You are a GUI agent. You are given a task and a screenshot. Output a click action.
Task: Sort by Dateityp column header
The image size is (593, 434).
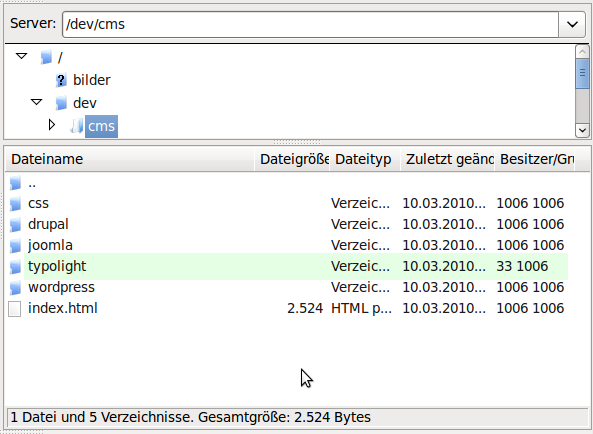pos(365,159)
